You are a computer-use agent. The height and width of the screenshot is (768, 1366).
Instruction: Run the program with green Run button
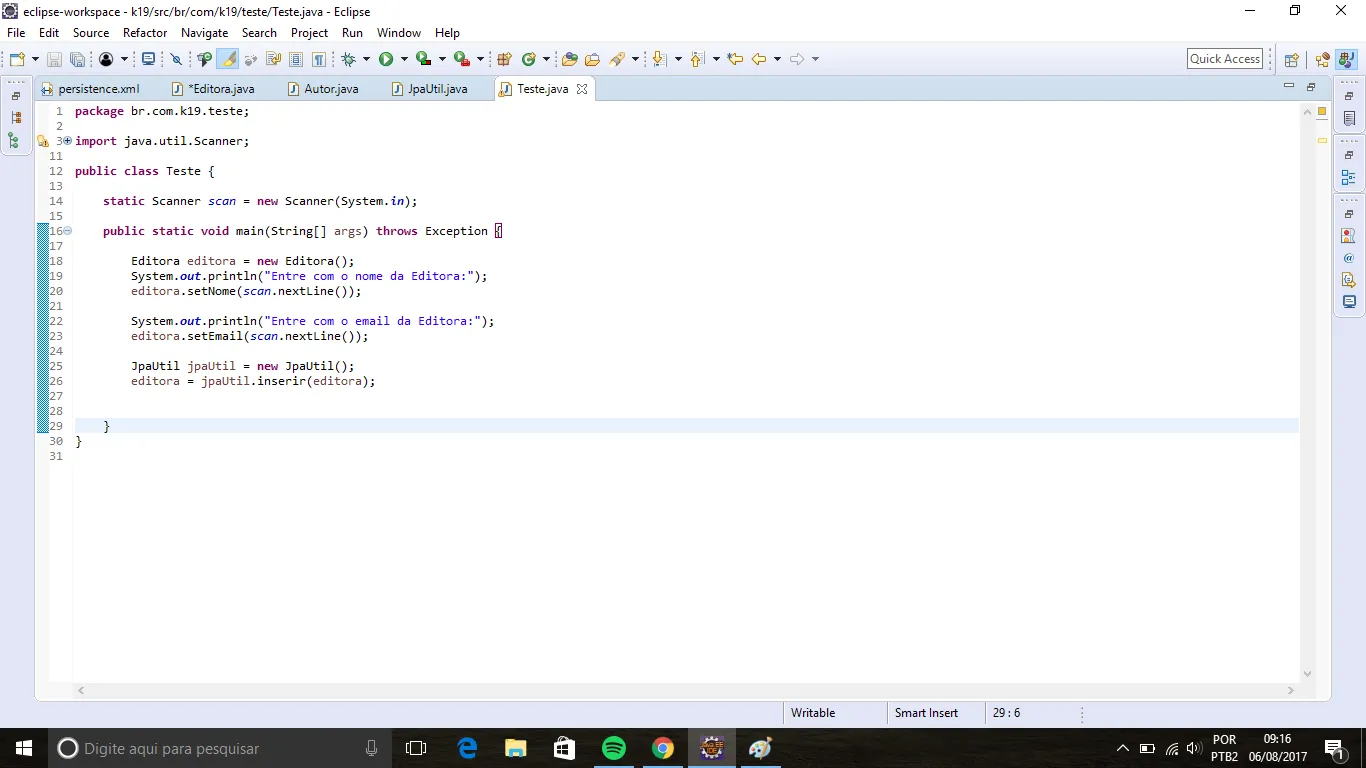point(386,59)
